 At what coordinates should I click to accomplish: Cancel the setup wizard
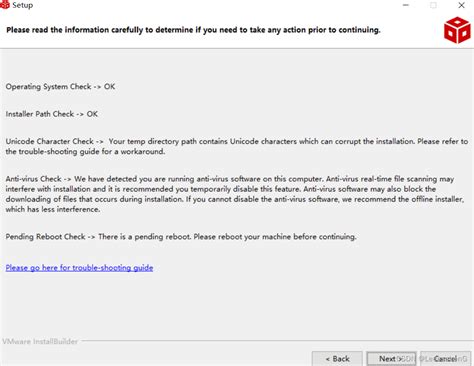pos(445,359)
